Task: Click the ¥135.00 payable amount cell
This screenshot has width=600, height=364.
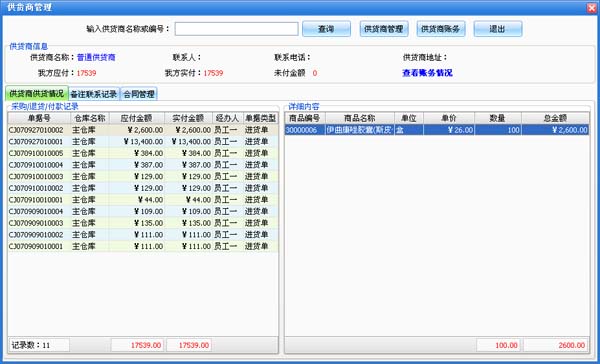Action: click(137, 223)
